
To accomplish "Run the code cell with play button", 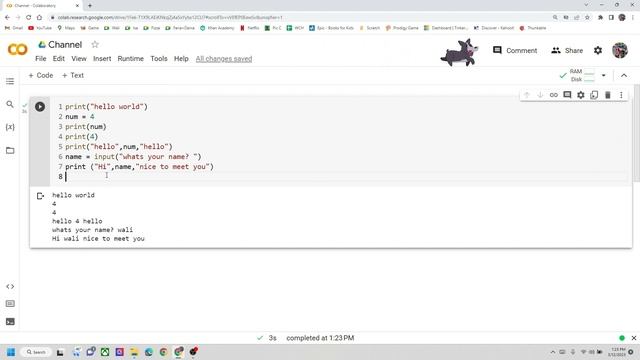I will point(40,107).
